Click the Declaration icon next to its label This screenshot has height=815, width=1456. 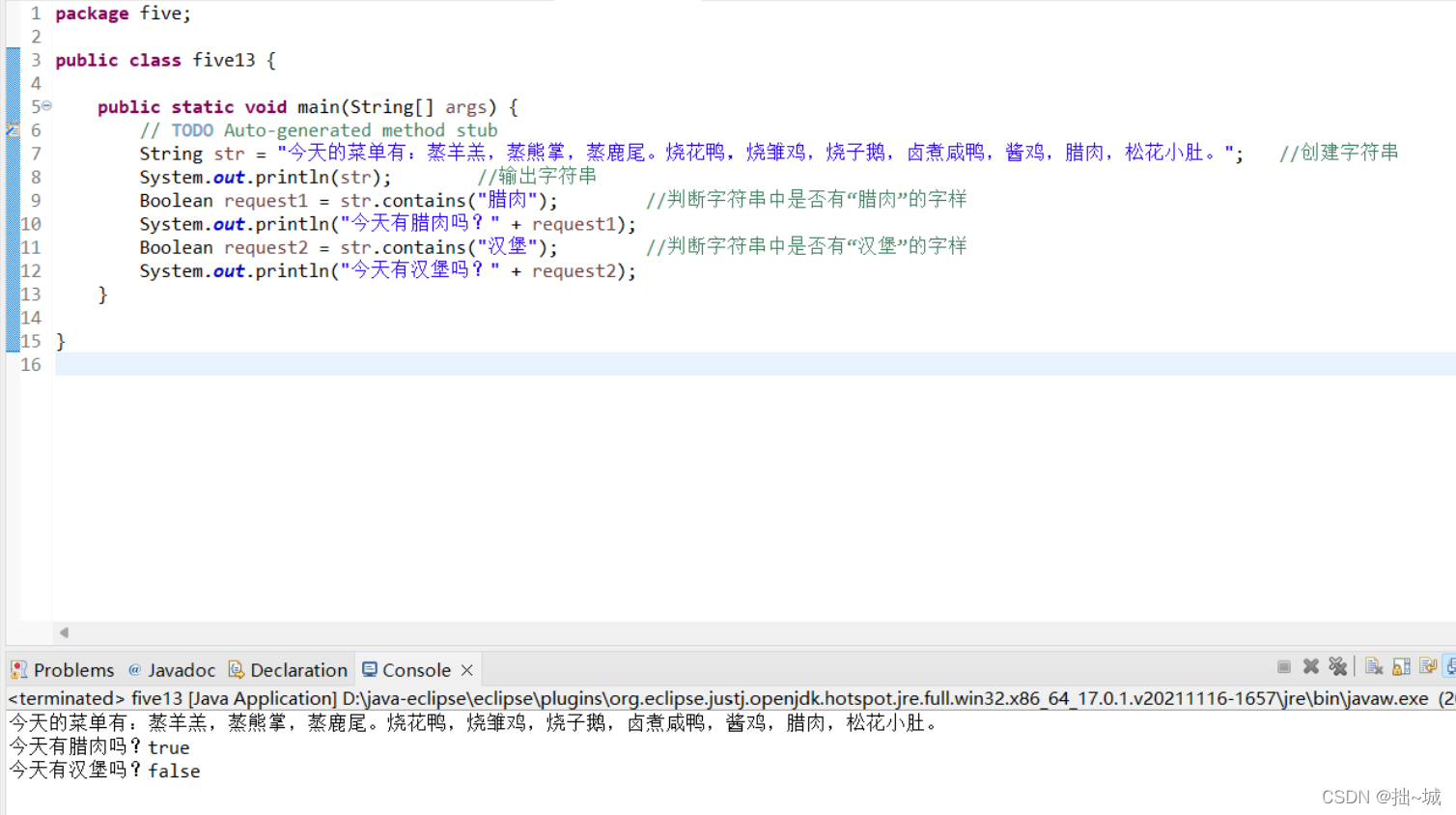[236, 669]
